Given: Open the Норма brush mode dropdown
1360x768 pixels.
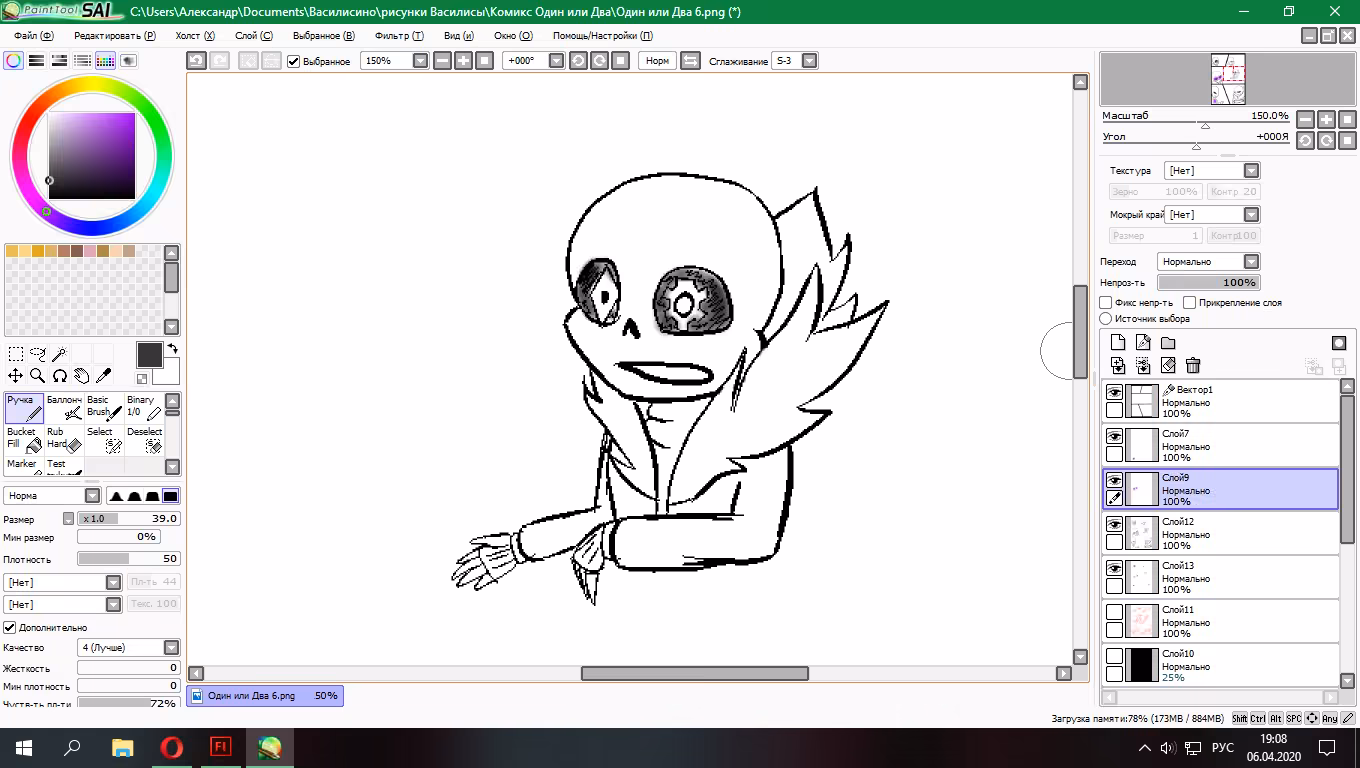Looking at the screenshot, I should pyautogui.click(x=52, y=496).
